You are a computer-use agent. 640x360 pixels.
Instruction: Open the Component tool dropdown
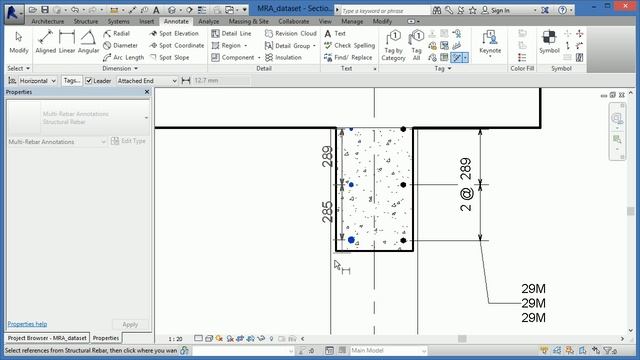(x=259, y=58)
